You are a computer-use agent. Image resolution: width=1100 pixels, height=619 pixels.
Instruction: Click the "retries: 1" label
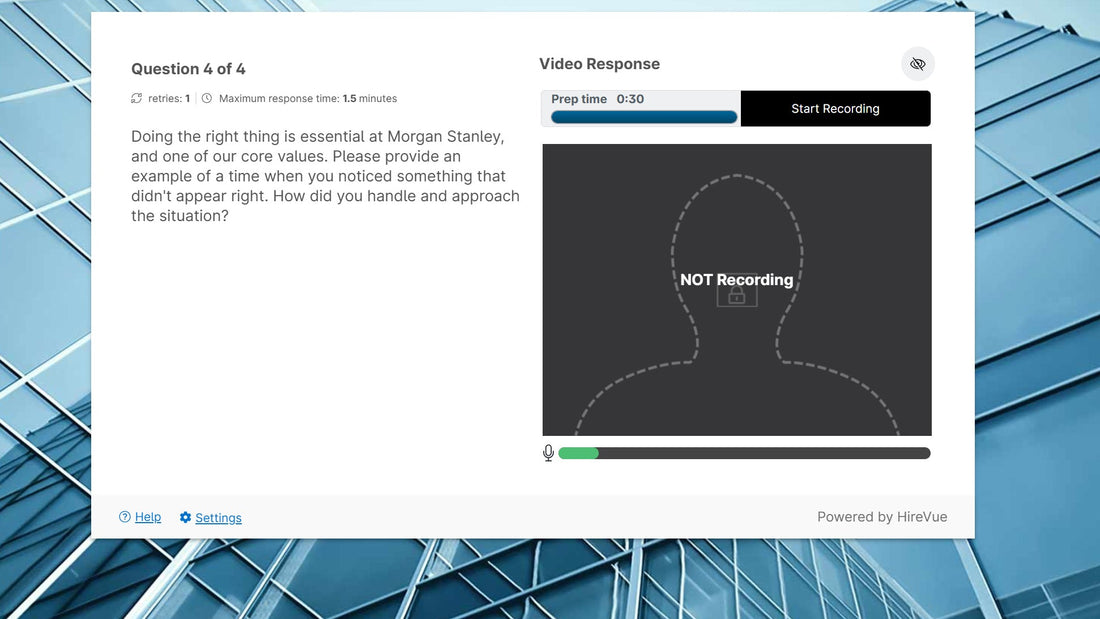pyautogui.click(x=169, y=98)
